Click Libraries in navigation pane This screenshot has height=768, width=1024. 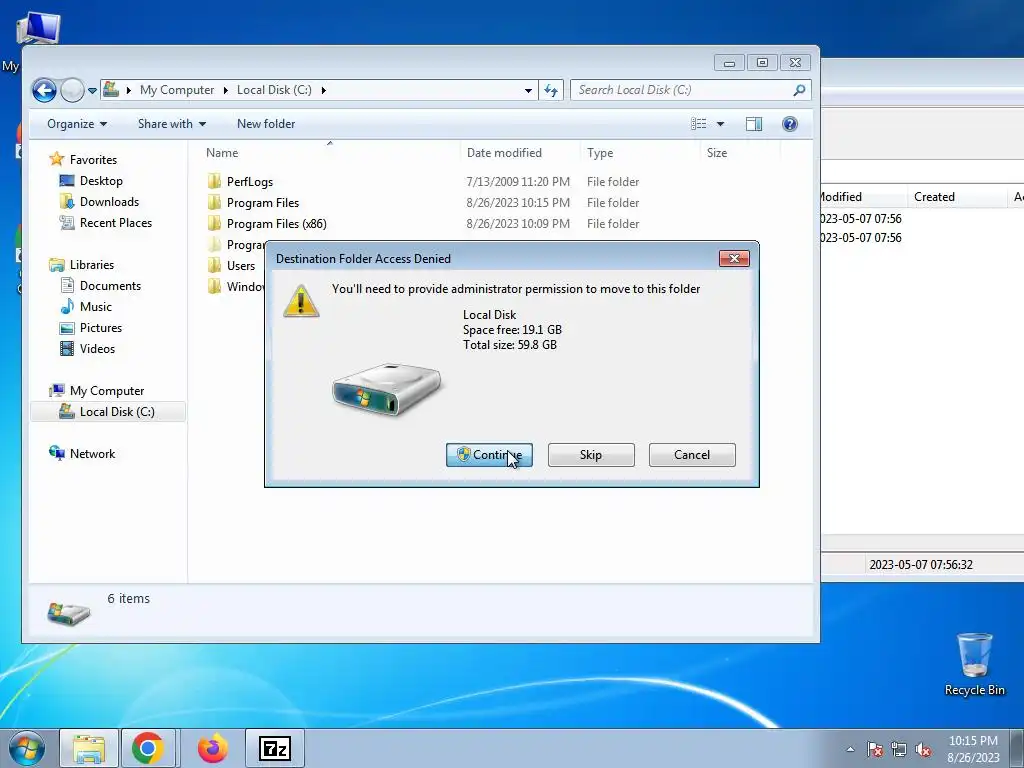click(x=91, y=265)
